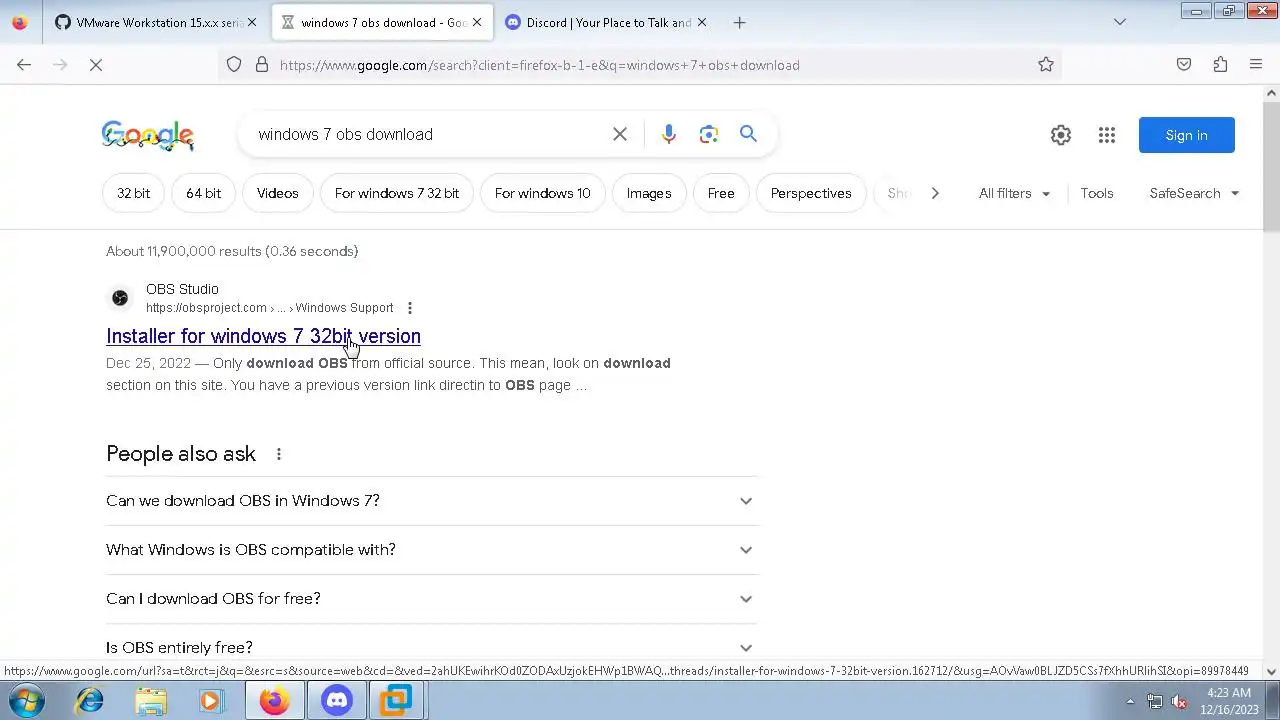Open the All filters dropdown

coord(1014,193)
